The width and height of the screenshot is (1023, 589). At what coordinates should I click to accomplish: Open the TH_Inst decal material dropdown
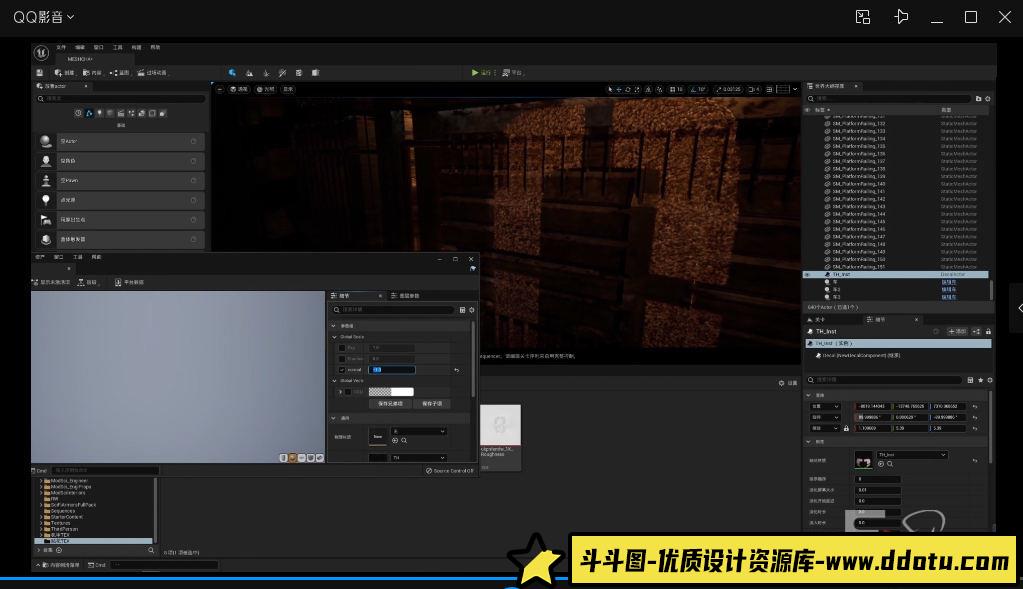point(911,455)
